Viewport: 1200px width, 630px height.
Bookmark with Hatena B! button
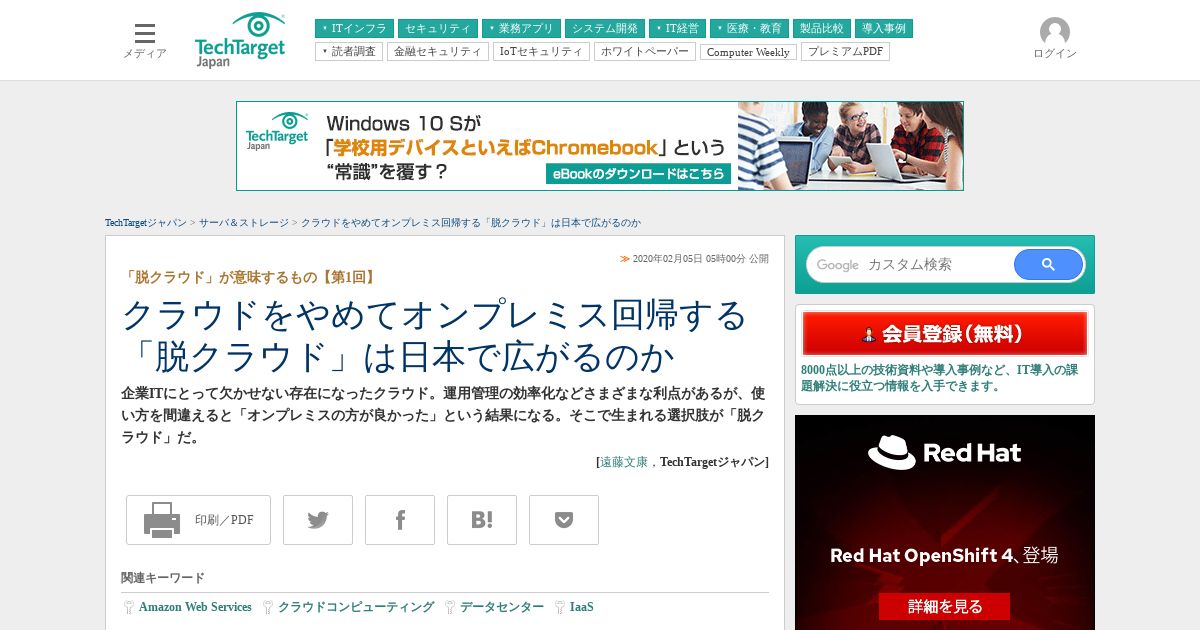[482, 520]
